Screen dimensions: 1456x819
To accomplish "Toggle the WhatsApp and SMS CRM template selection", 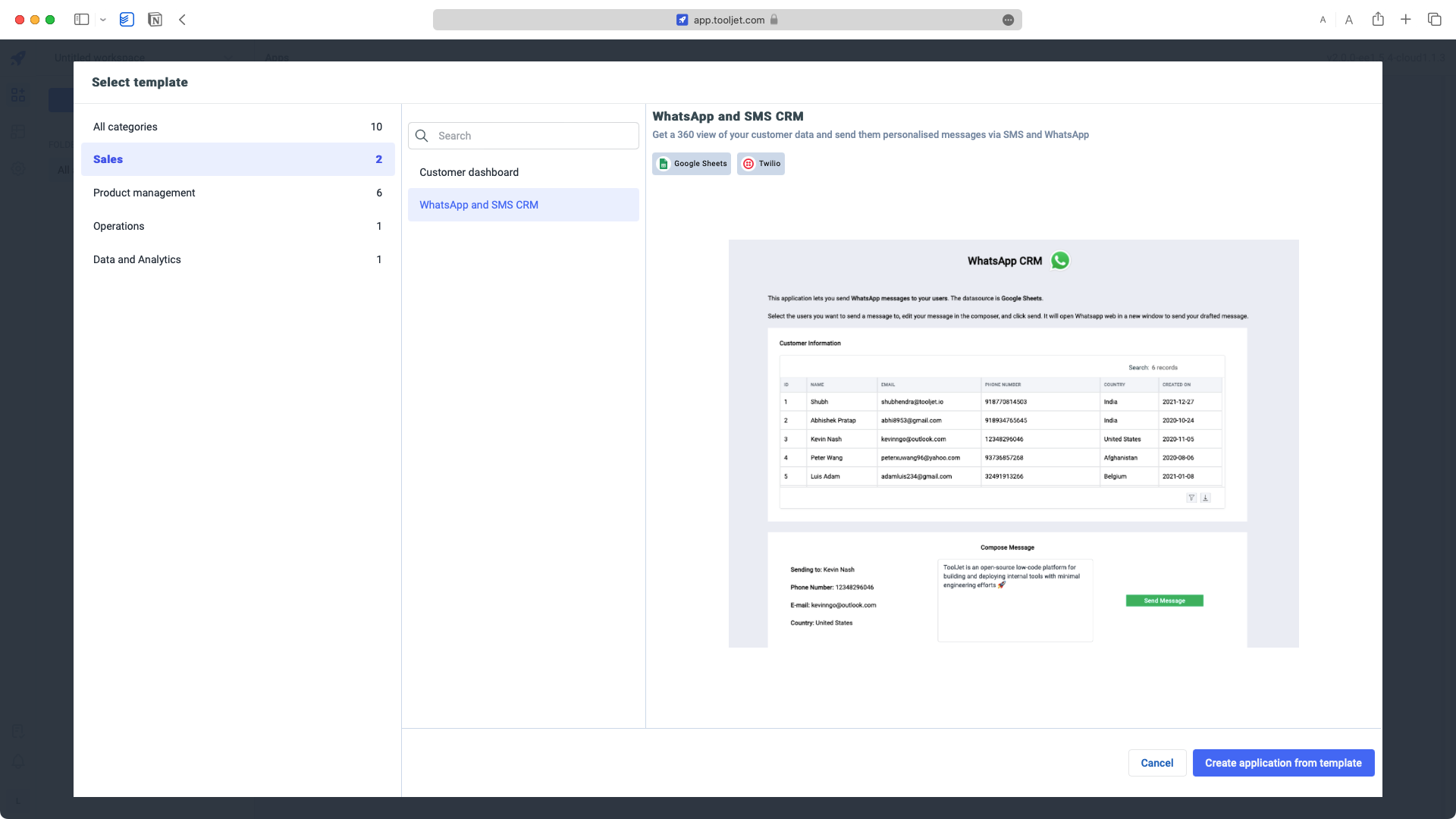I will click(x=524, y=204).
